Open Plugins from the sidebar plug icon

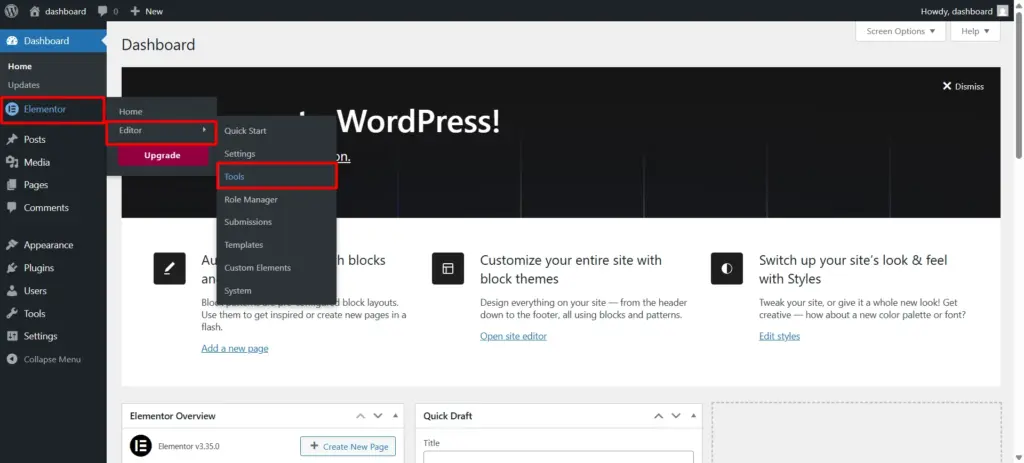tap(12, 268)
